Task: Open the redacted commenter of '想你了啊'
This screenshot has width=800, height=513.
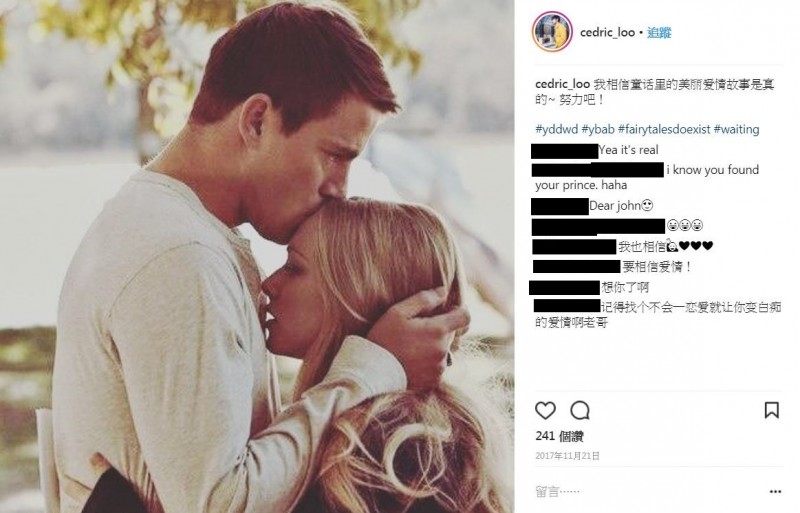Action: pos(564,287)
